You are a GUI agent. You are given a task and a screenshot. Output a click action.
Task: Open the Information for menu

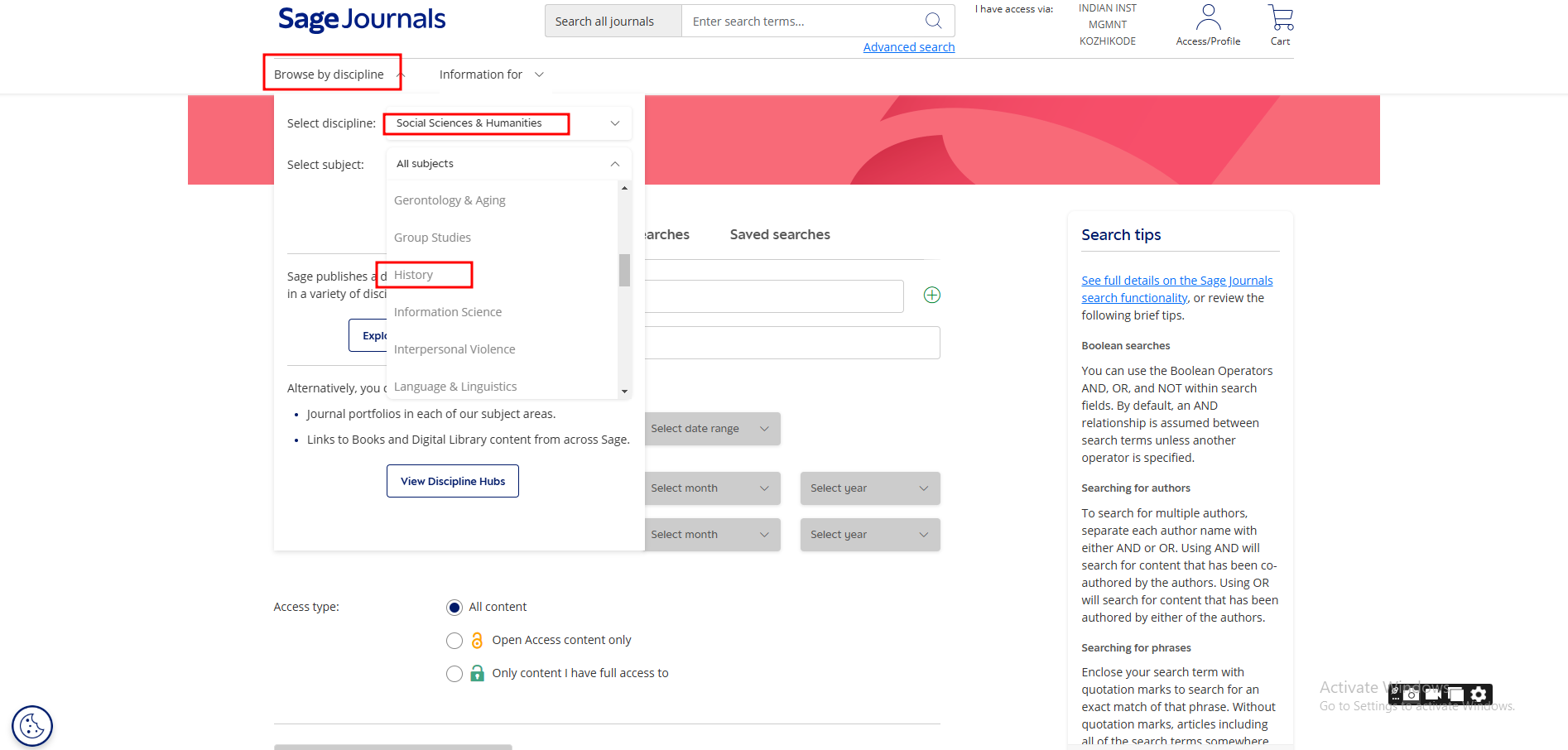click(491, 75)
